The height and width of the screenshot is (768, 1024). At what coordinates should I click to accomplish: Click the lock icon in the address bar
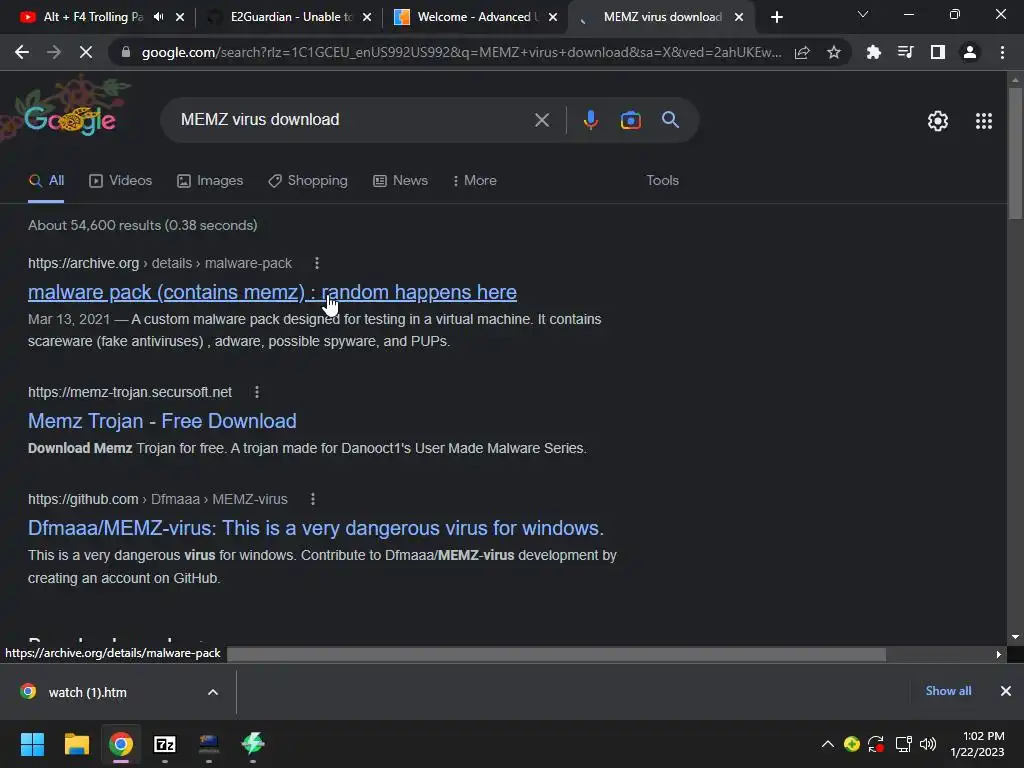point(126,52)
